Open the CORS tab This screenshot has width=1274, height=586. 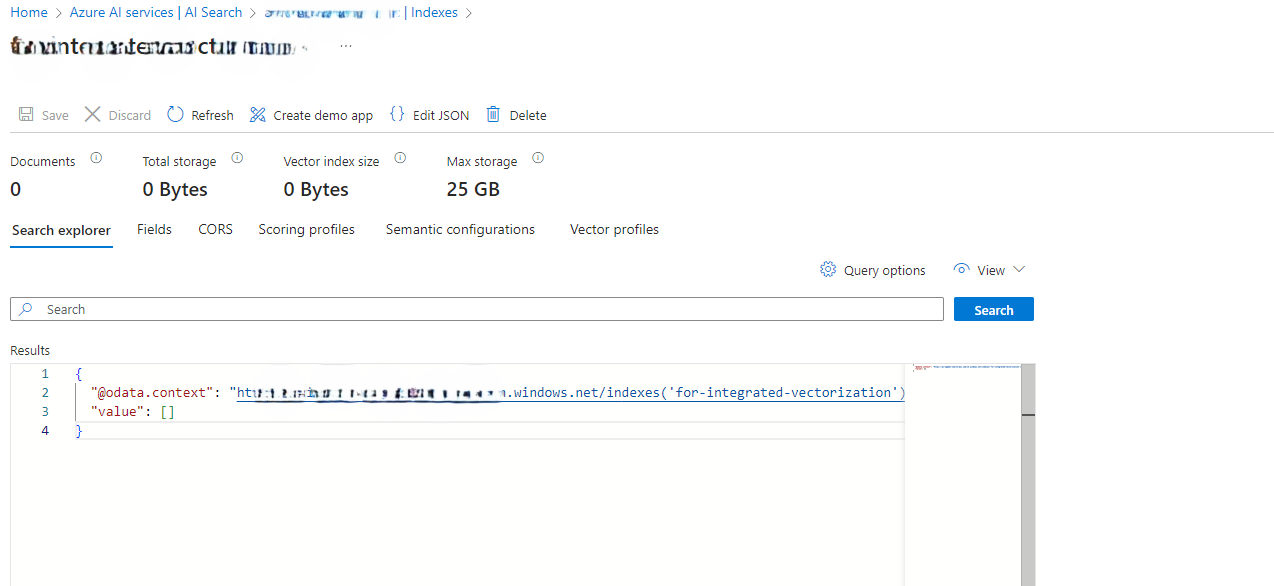215,229
